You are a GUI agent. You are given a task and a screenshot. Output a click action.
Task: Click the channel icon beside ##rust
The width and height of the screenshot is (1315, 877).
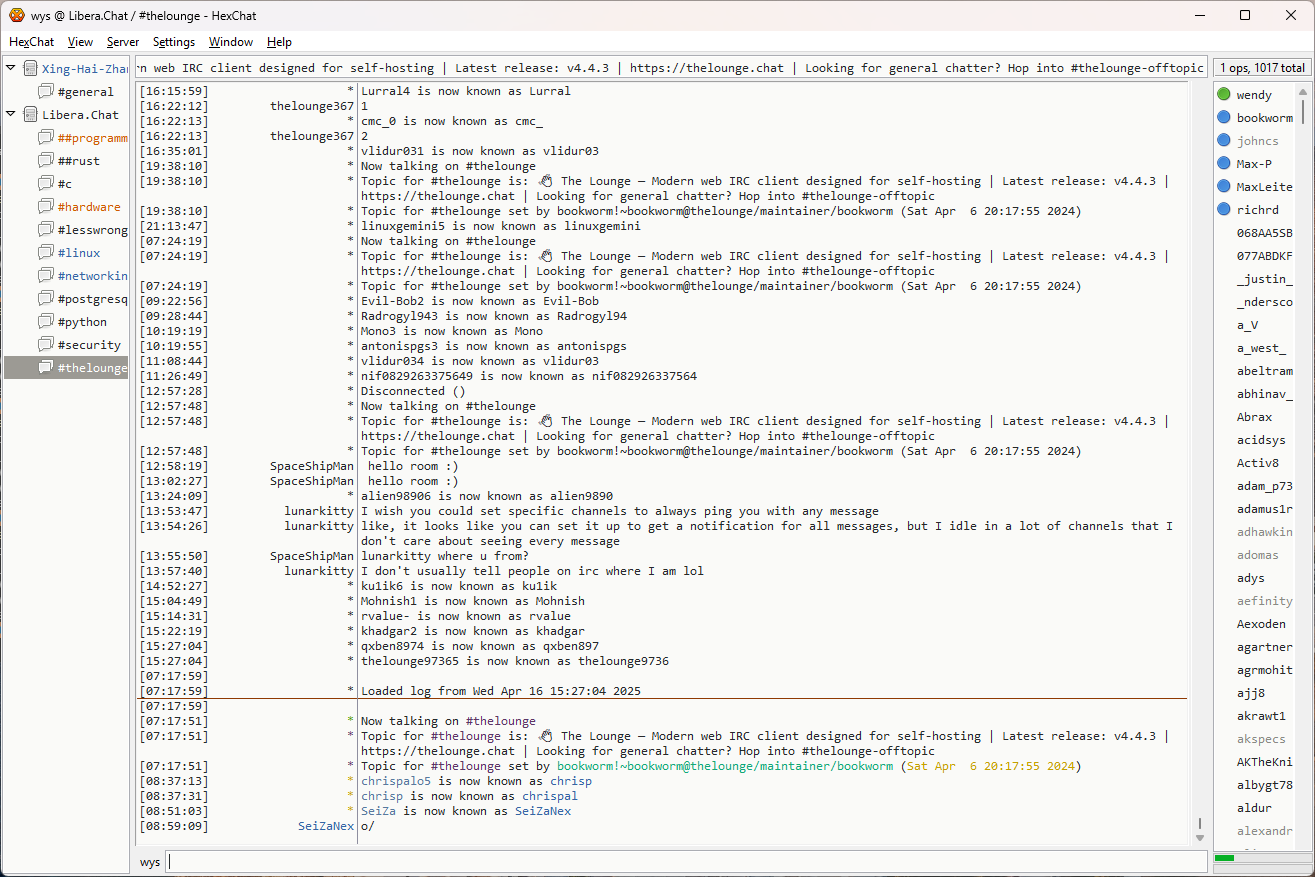(46, 161)
